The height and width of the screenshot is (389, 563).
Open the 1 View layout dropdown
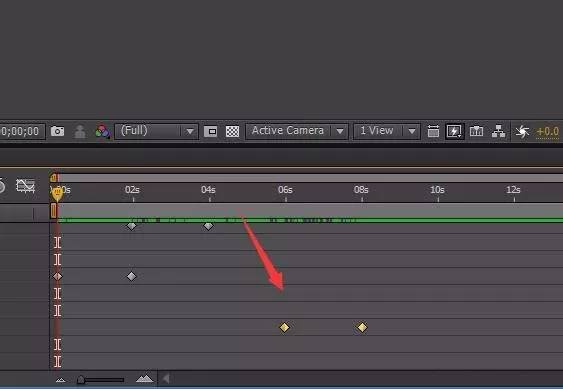tap(387, 131)
